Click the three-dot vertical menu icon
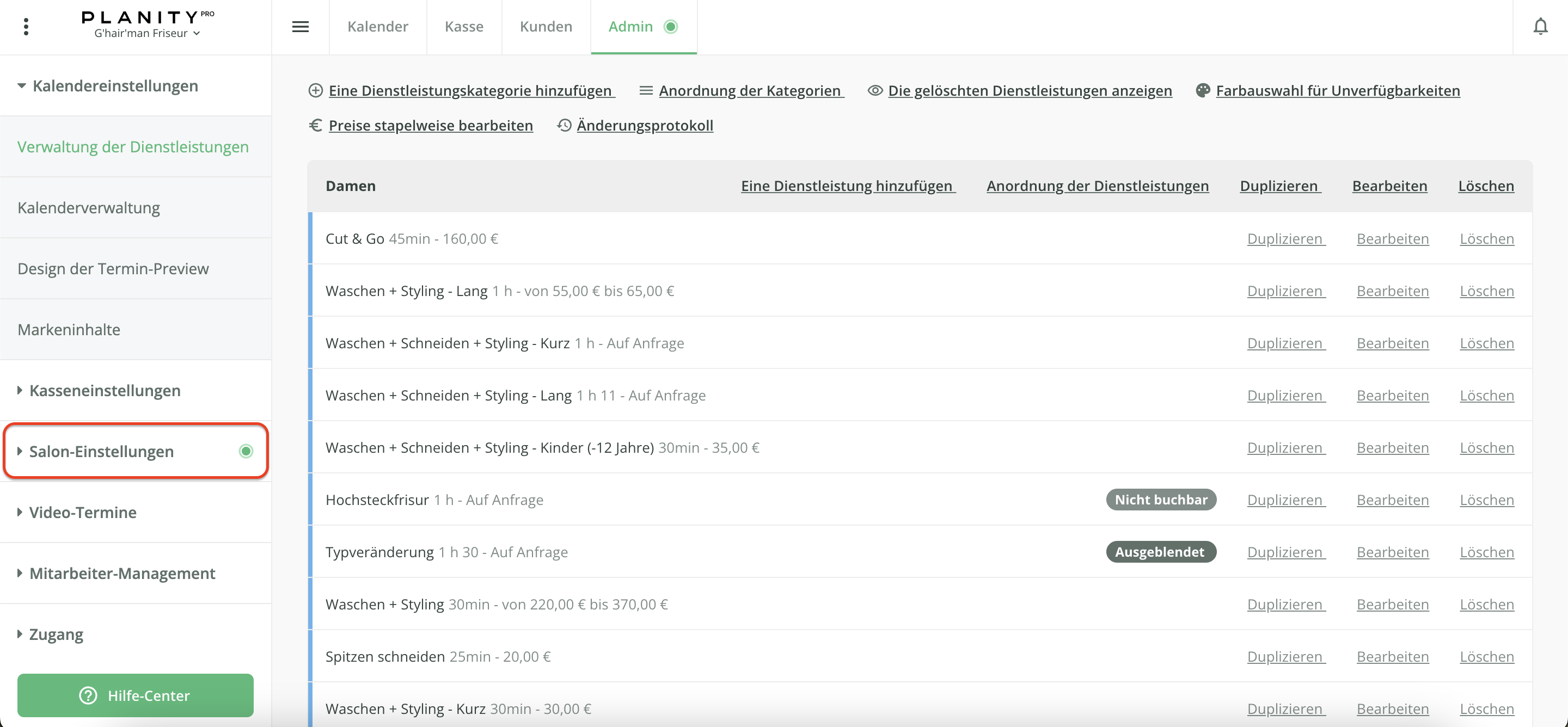Image resolution: width=1568 pixels, height=727 pixels. click(x=26, y=27)
